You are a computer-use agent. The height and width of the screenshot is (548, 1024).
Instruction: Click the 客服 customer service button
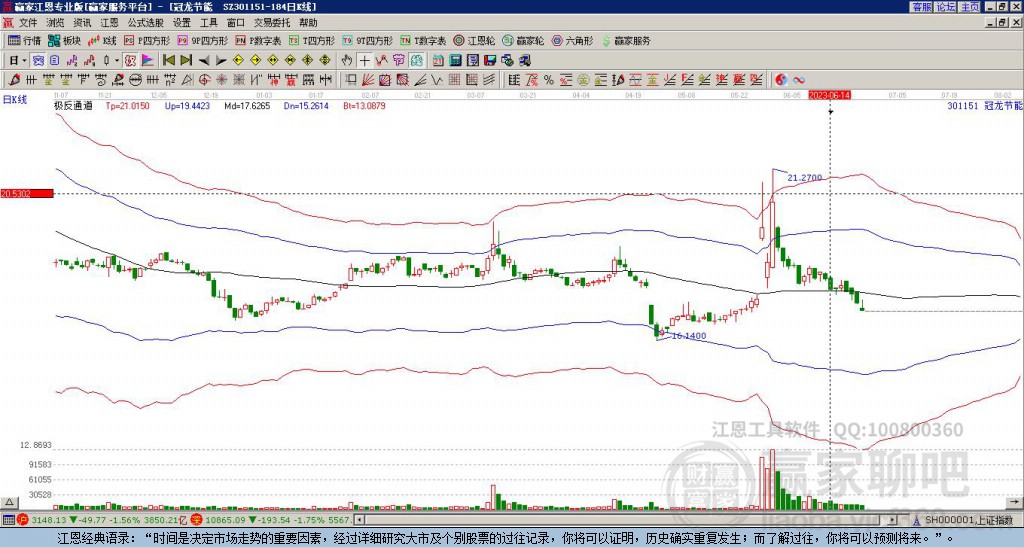click(x=921, y=7)
